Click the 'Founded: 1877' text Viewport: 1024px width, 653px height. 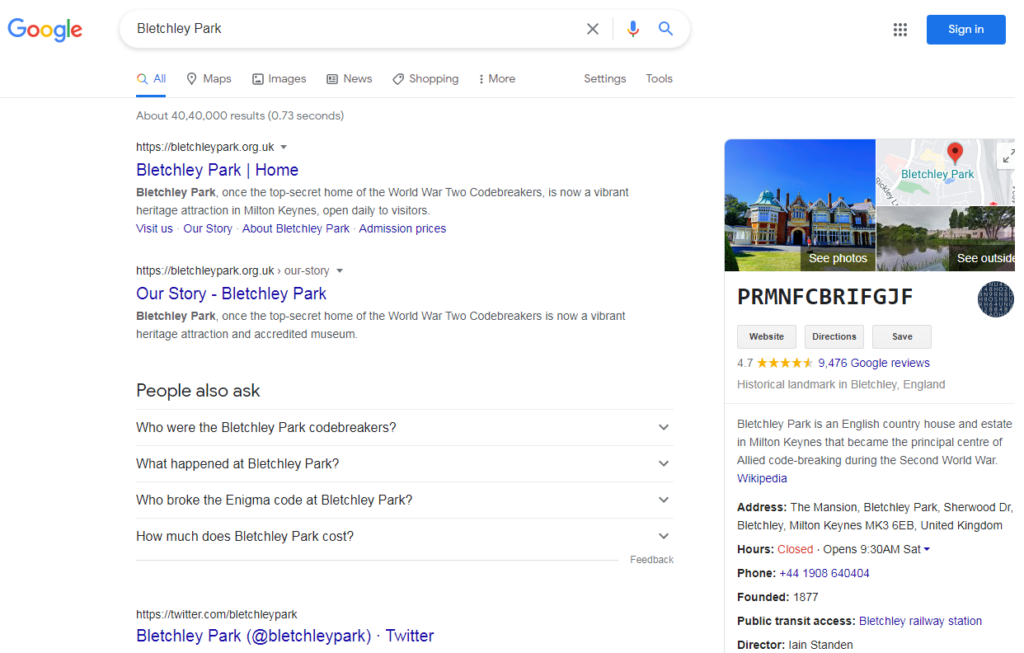coord(778,597)
